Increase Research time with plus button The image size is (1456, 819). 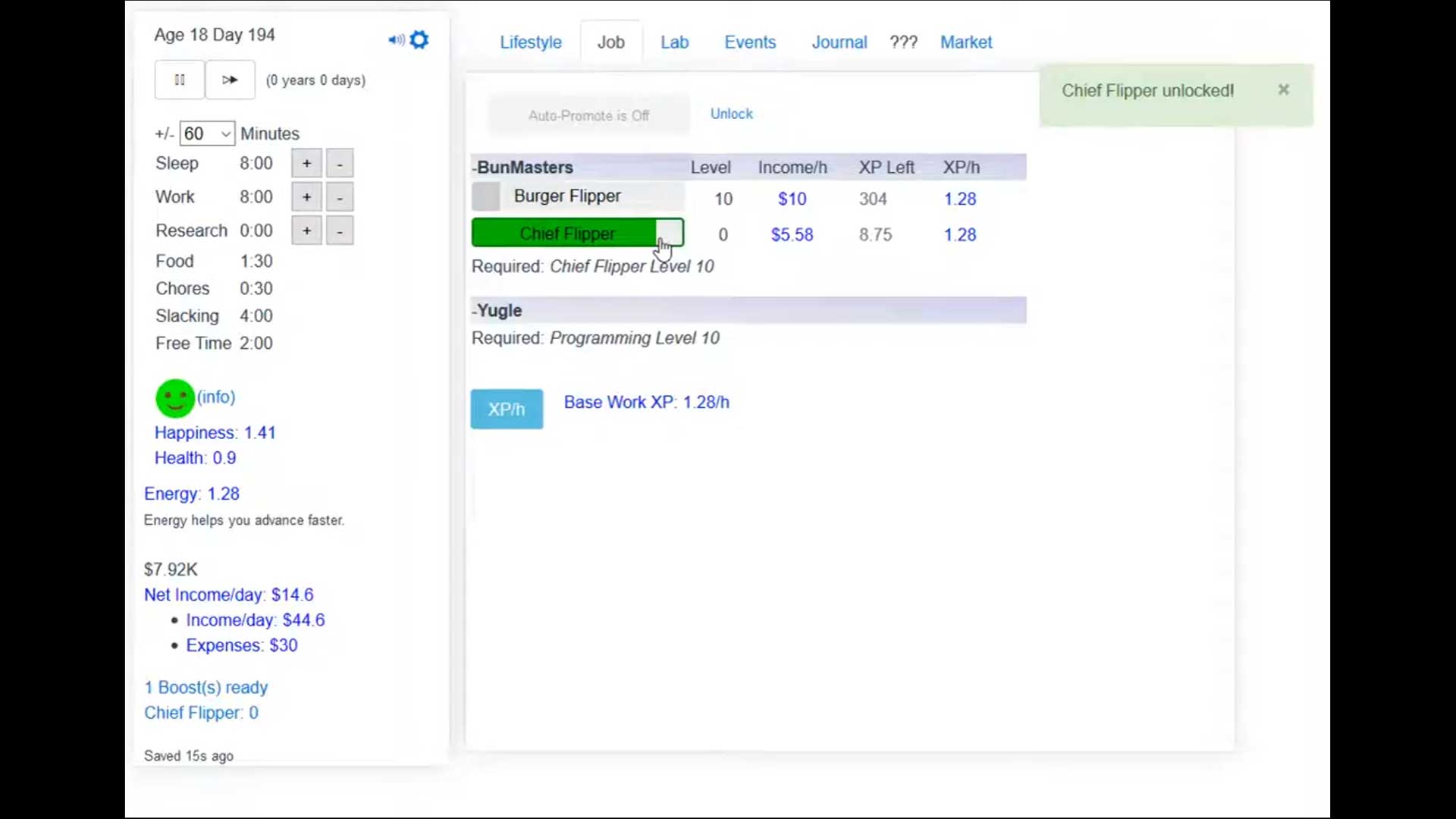pyautogui.click(x=306, y=231)
